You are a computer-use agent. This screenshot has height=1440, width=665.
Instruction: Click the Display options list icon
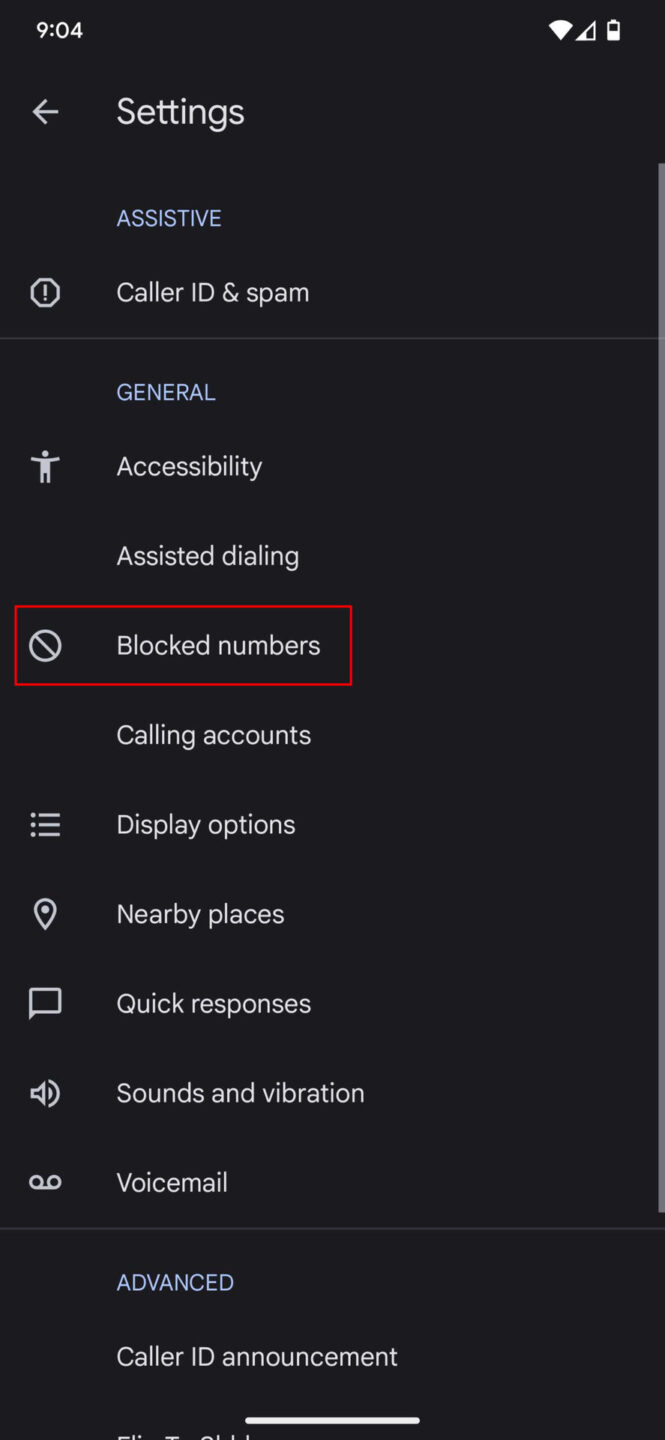(45, 824)
